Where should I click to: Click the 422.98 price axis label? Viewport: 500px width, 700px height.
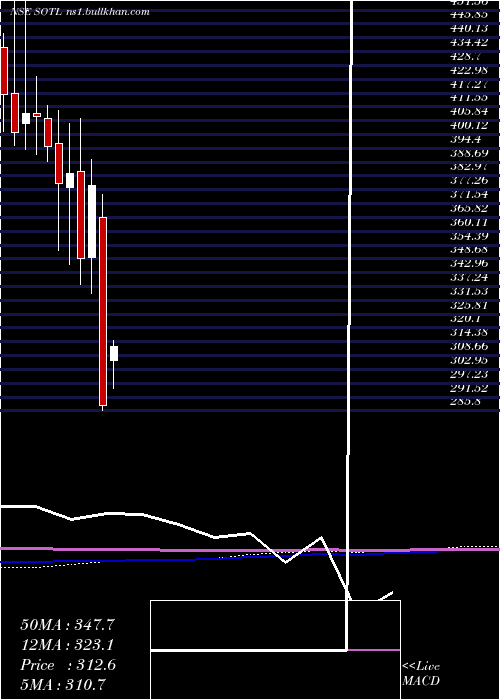point(469,70)
